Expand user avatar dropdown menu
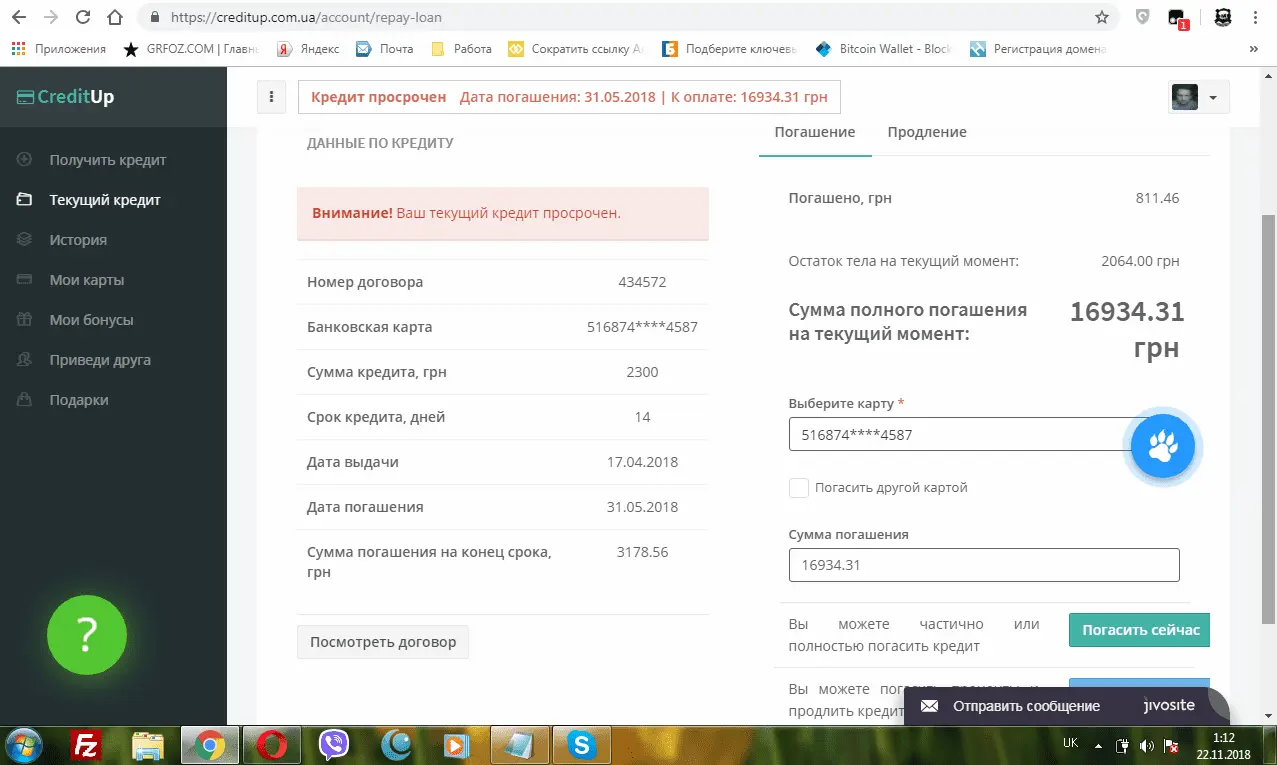This screenshot has width=1277, height=765. pyautogui.click(x=1199, y=98)
